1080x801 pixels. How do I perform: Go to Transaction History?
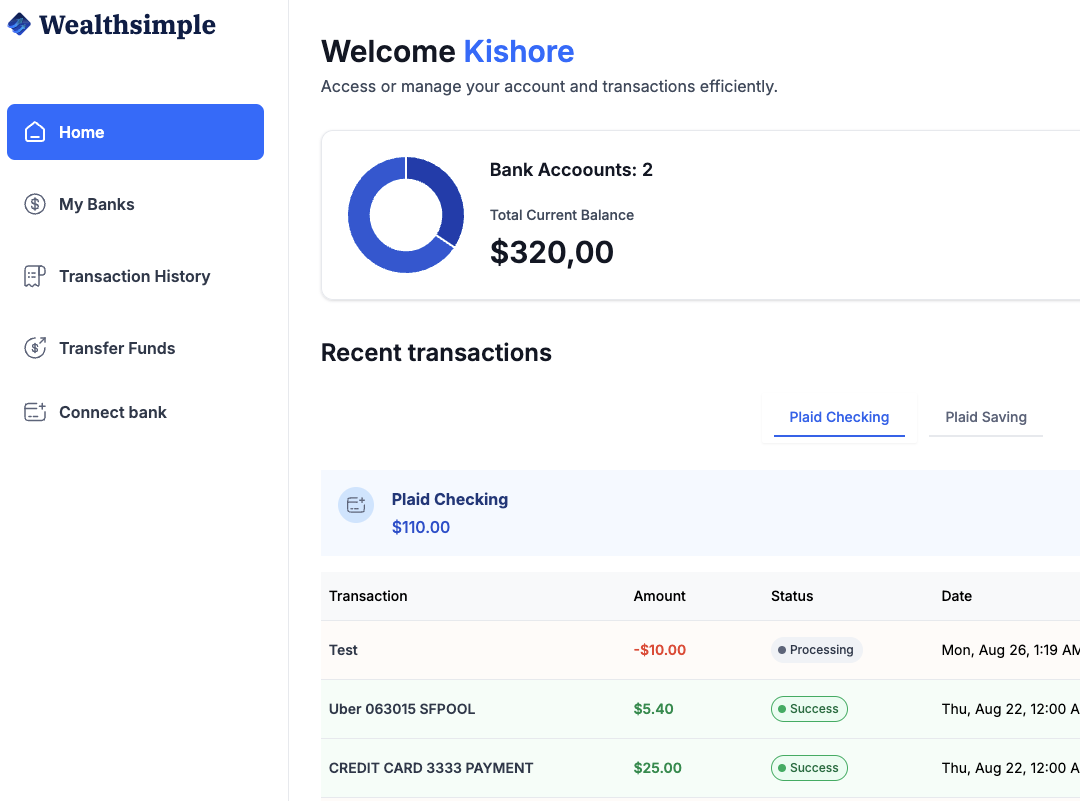(134, 276)
